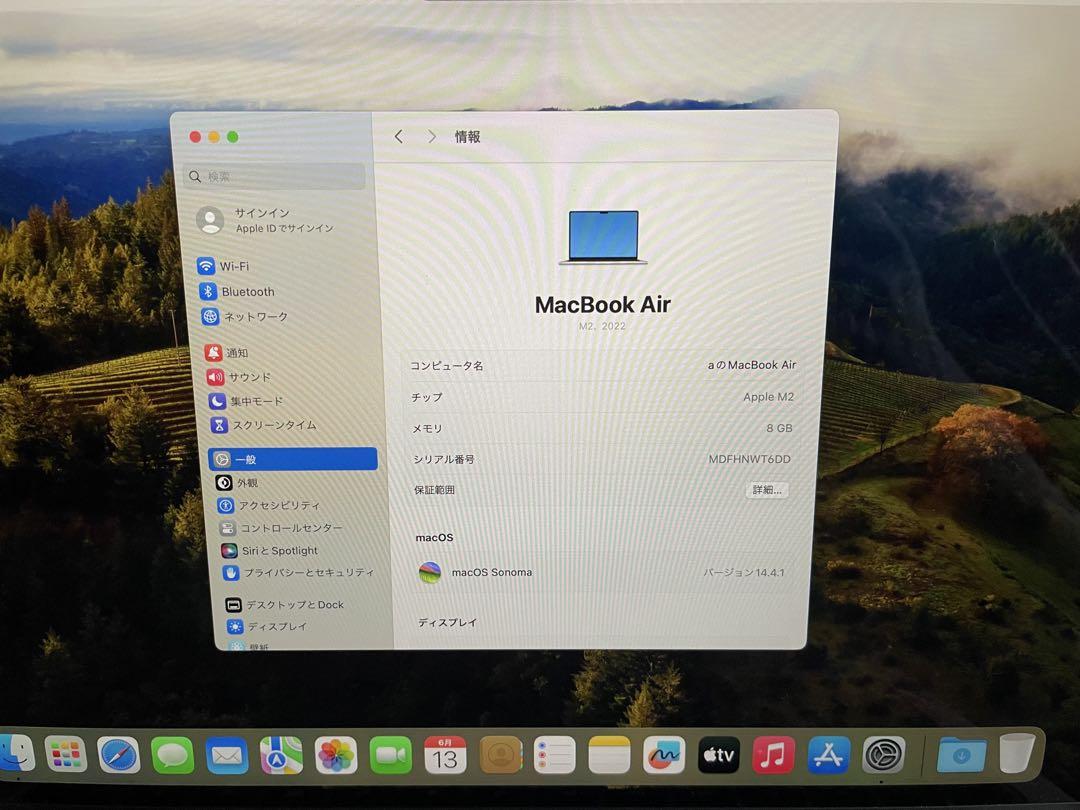Click version text バージョン14.4.1
The height and width of the screenshot is (810, 1080).
point(744,572)
